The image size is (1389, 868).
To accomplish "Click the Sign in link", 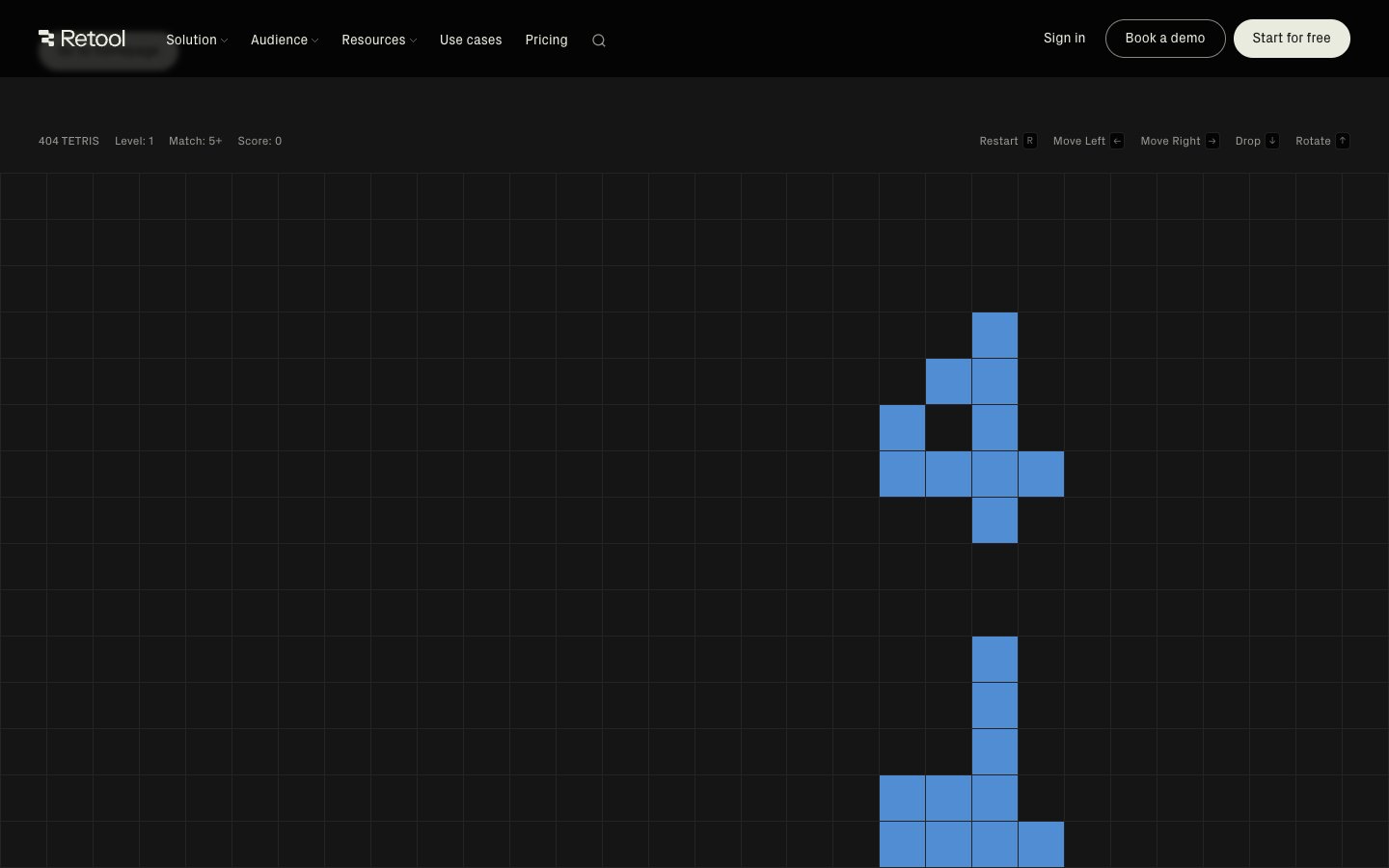I will [x=1064, y=39].
